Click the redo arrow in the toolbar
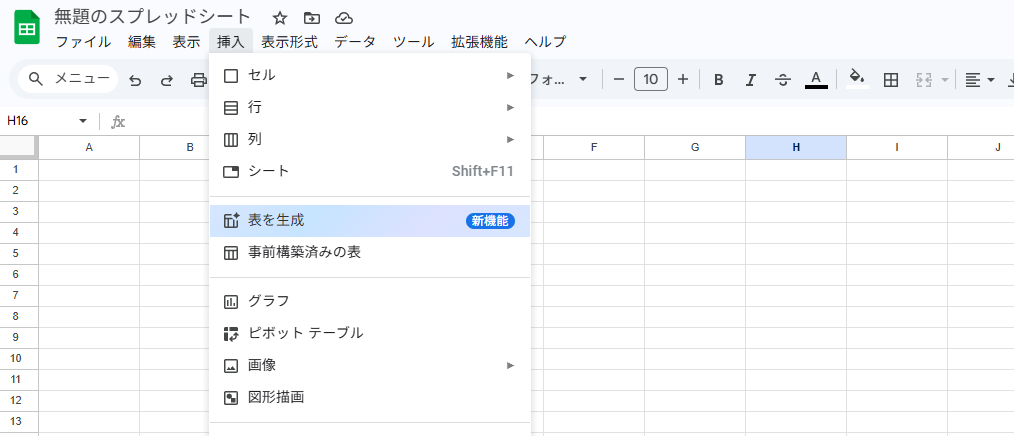Image resolution: width=1014 pixels, height=436 pixels. pos(167,80)
